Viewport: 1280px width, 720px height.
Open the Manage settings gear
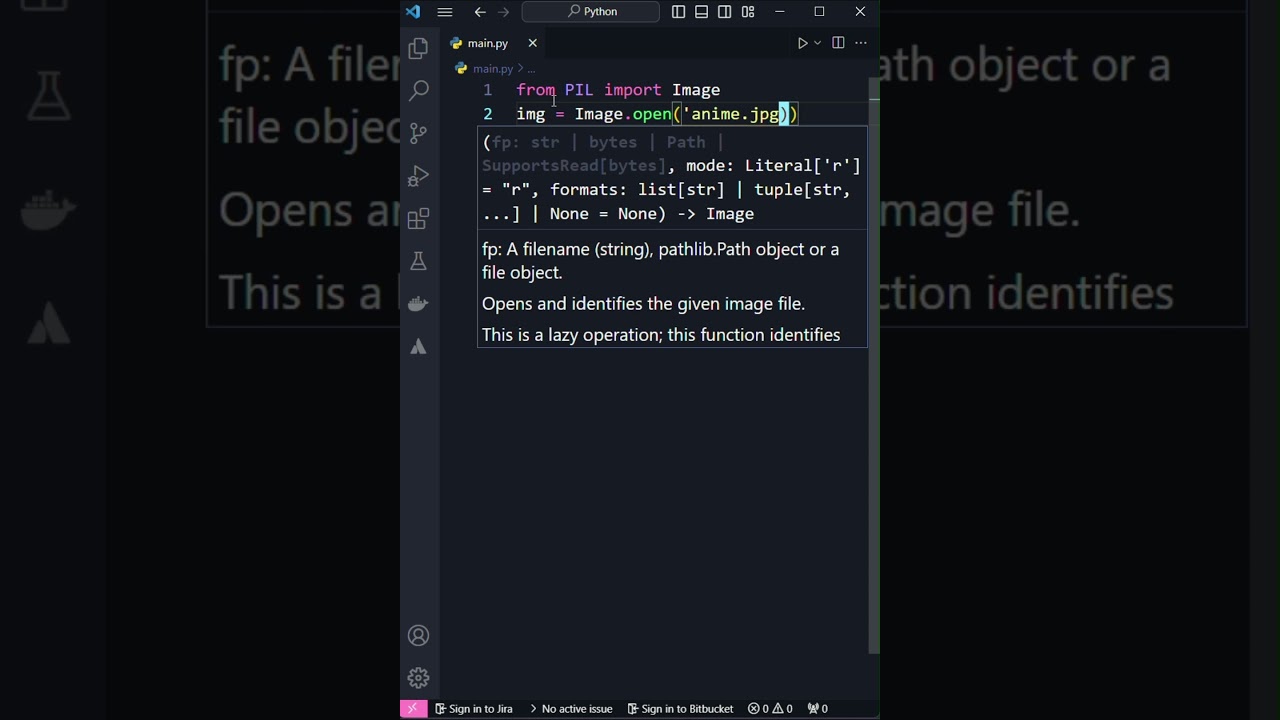click(418, 677)
